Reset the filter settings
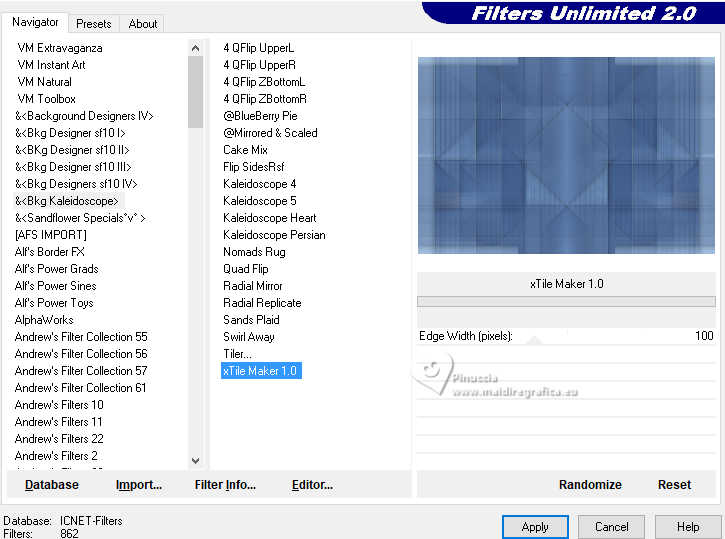725x539 pixels. [x=674, y=485]
